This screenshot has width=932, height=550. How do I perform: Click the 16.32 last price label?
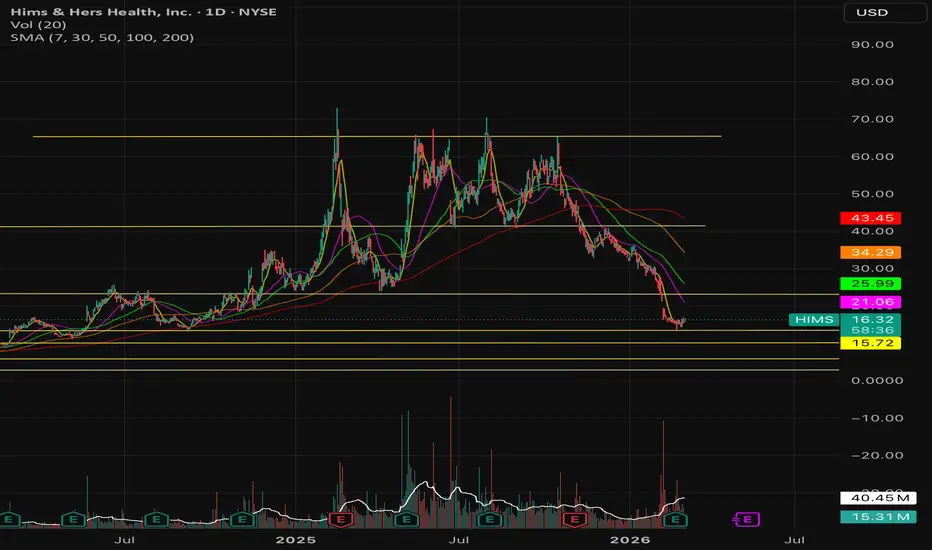pyautogui.click(x=871, y=319)
